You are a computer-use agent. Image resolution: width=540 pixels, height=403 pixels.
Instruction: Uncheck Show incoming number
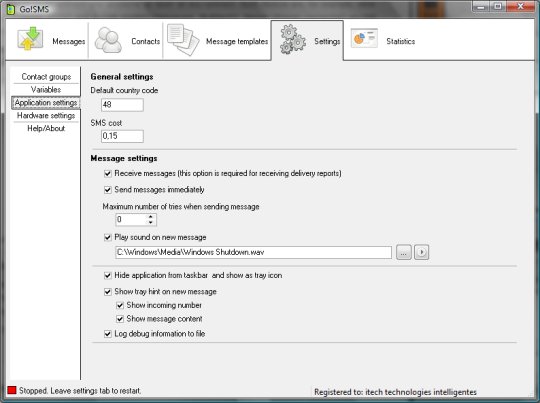[x=120, y=305]
